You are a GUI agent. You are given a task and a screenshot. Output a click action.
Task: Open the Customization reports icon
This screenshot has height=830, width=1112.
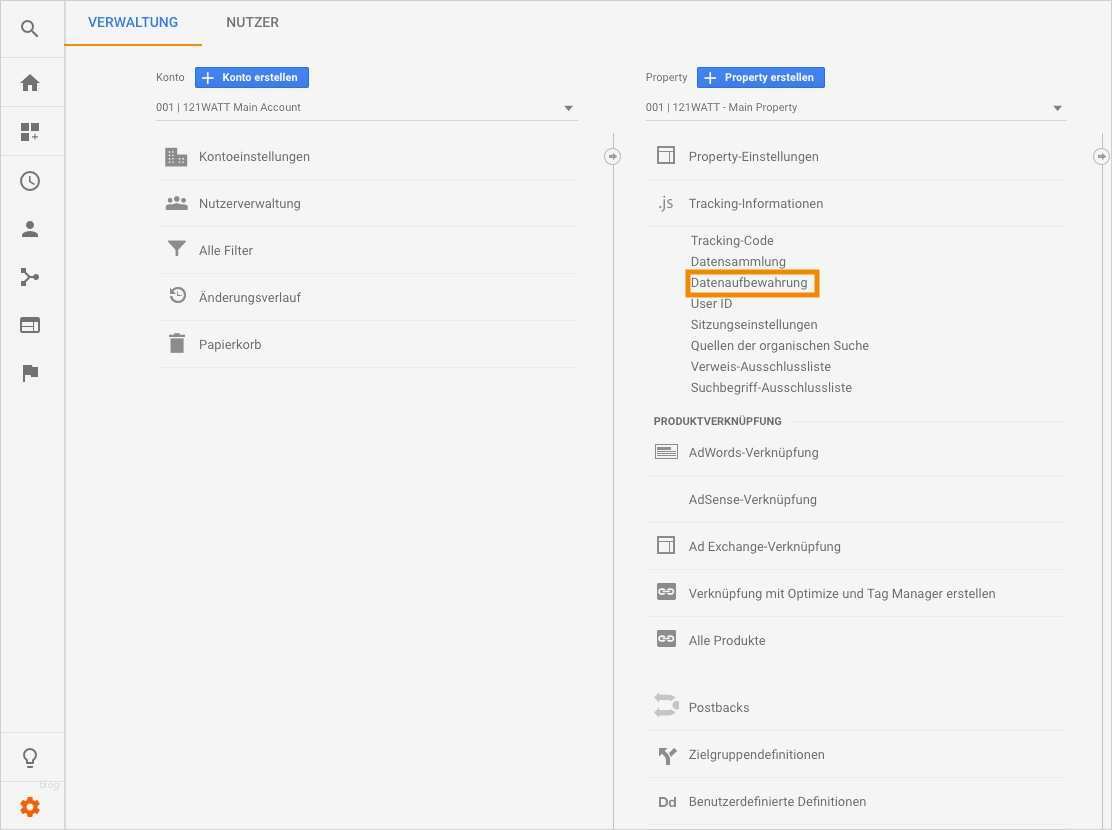29,131
